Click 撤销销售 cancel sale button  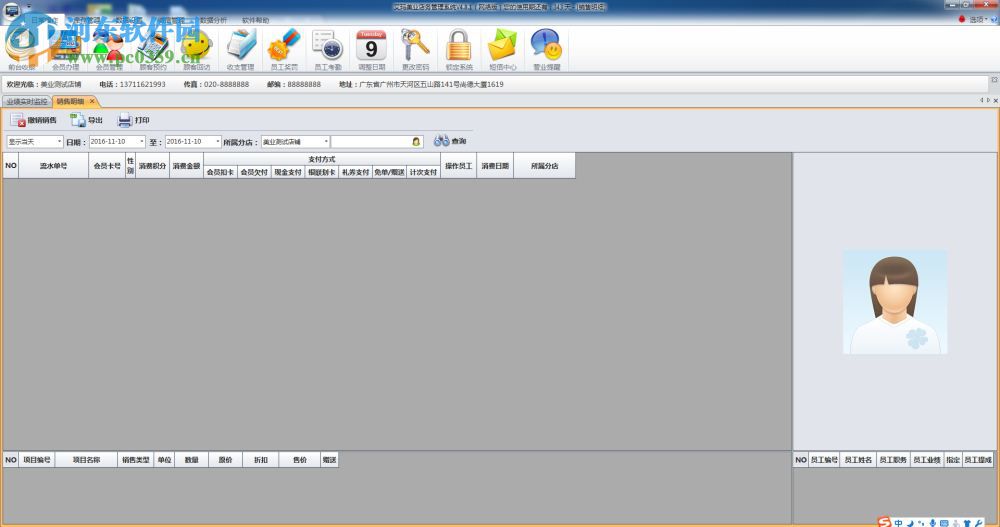click(33, 120)
